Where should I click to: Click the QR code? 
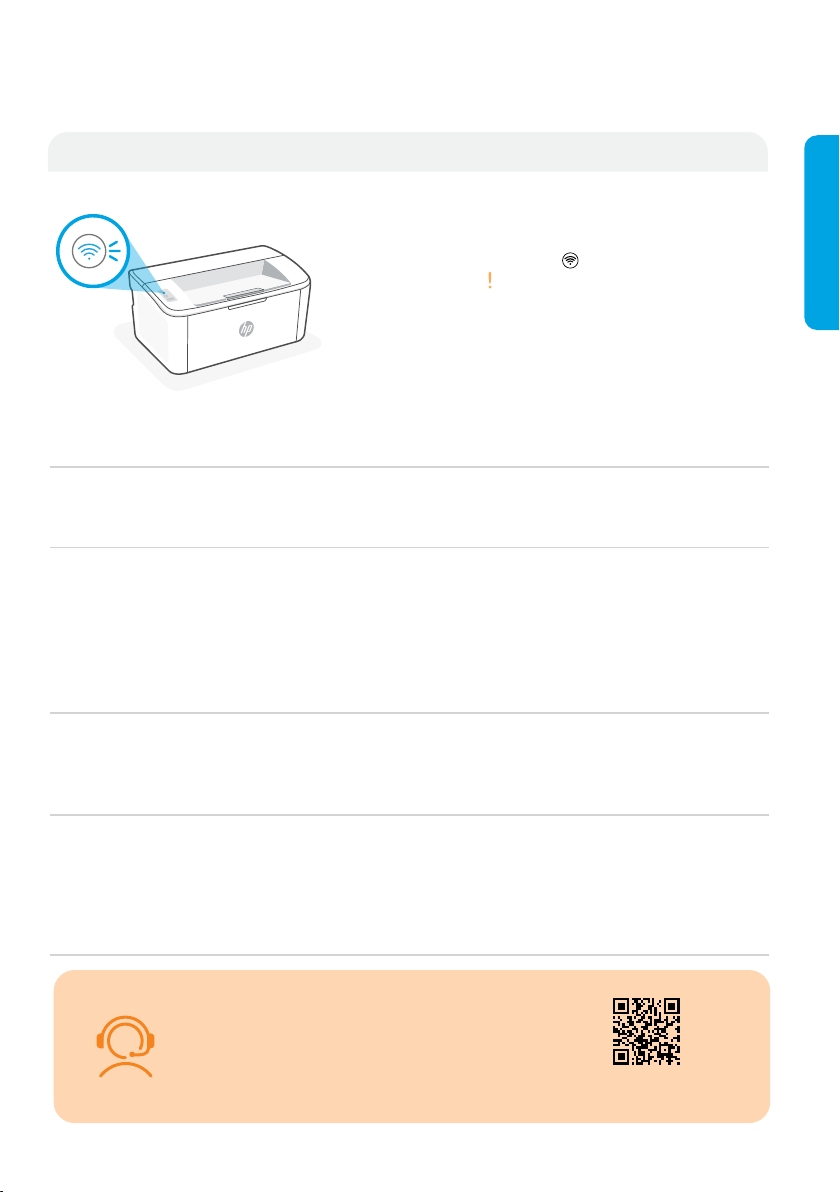pyautogui.click(x=646, y=1032)
